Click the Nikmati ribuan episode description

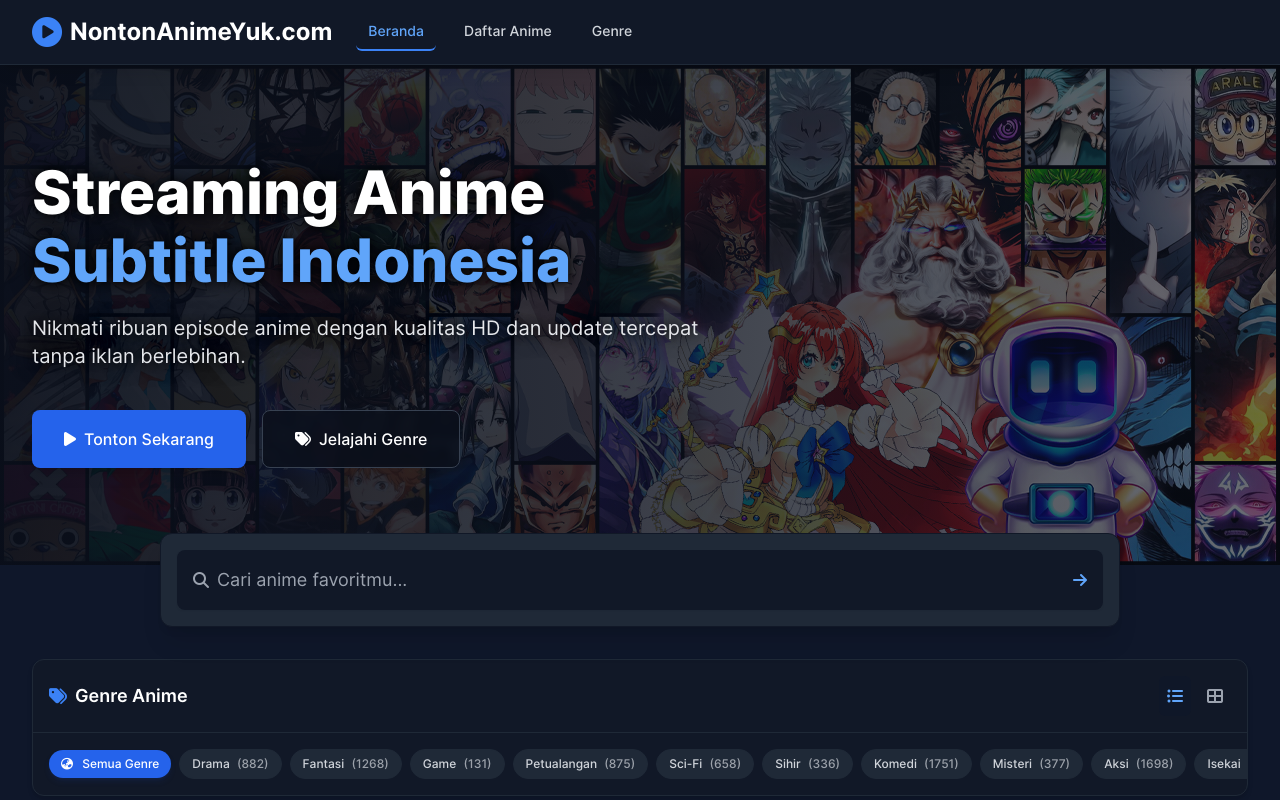pos(365,342)
